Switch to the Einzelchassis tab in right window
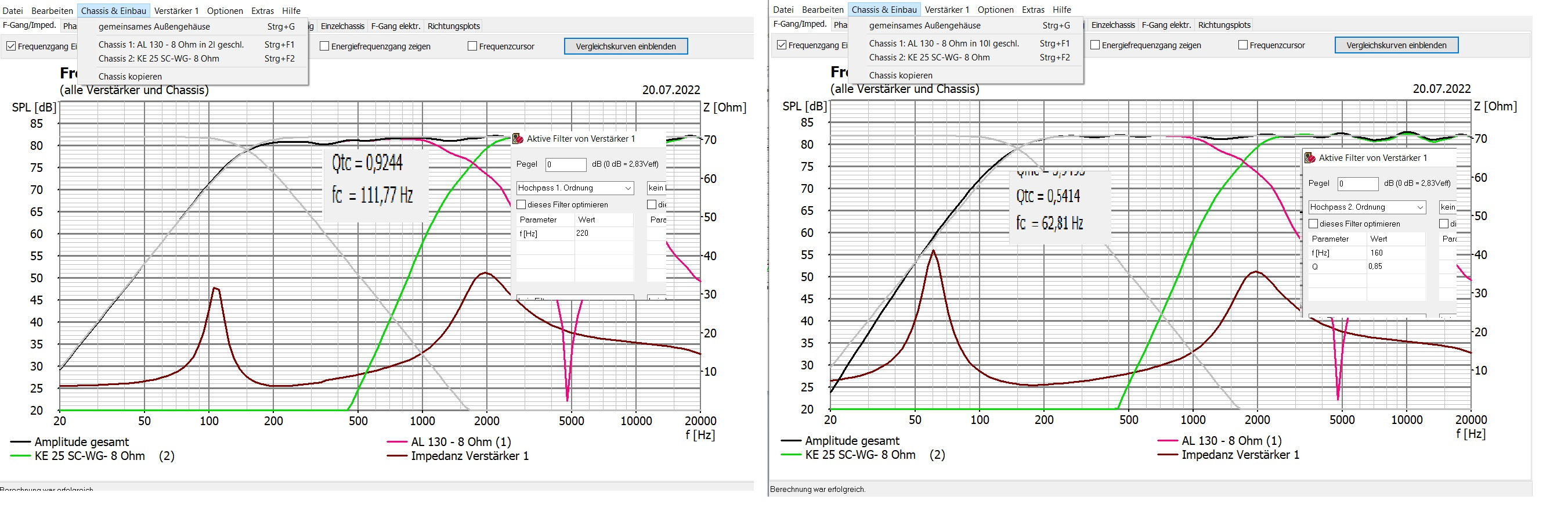Viewport: 1568px width, 532px height. pos(1112,25)
